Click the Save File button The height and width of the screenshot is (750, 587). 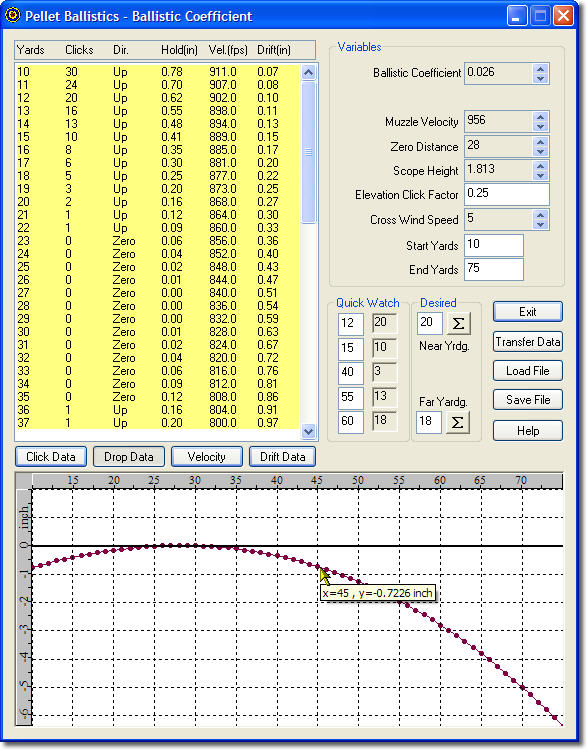coord(528,400)
